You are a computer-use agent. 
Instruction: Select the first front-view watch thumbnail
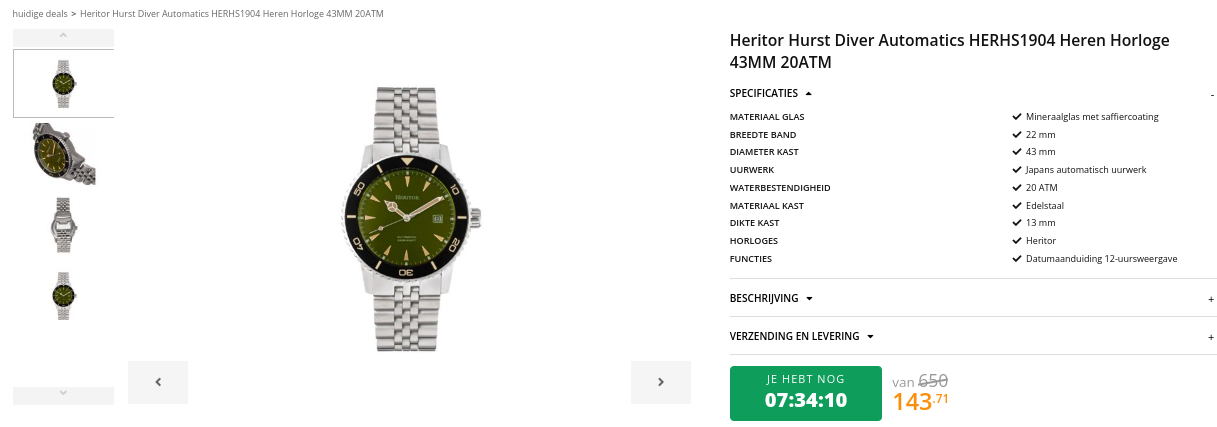(x=63, y=84)
